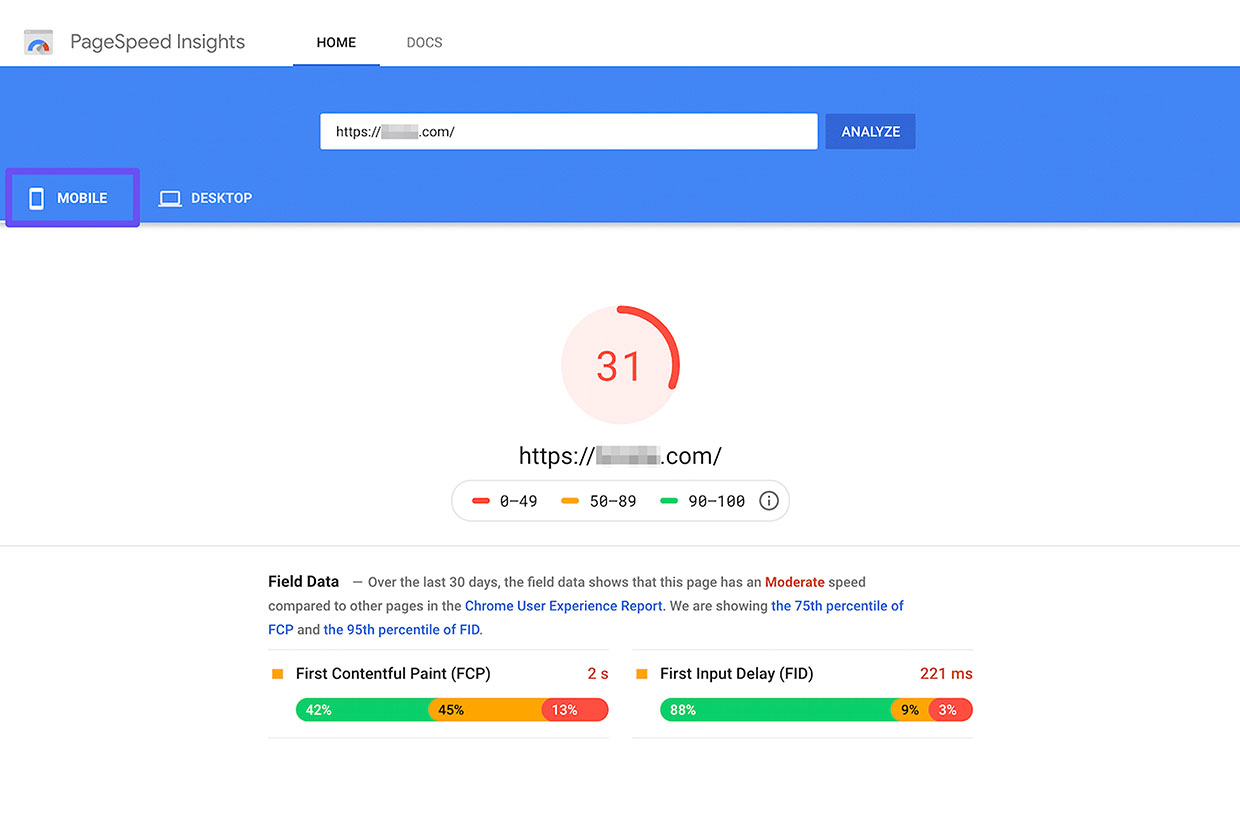The height and width of the screenshot is (827, 1240).
Task: Click the mobile phone icon
Action: tap(37, 198)
